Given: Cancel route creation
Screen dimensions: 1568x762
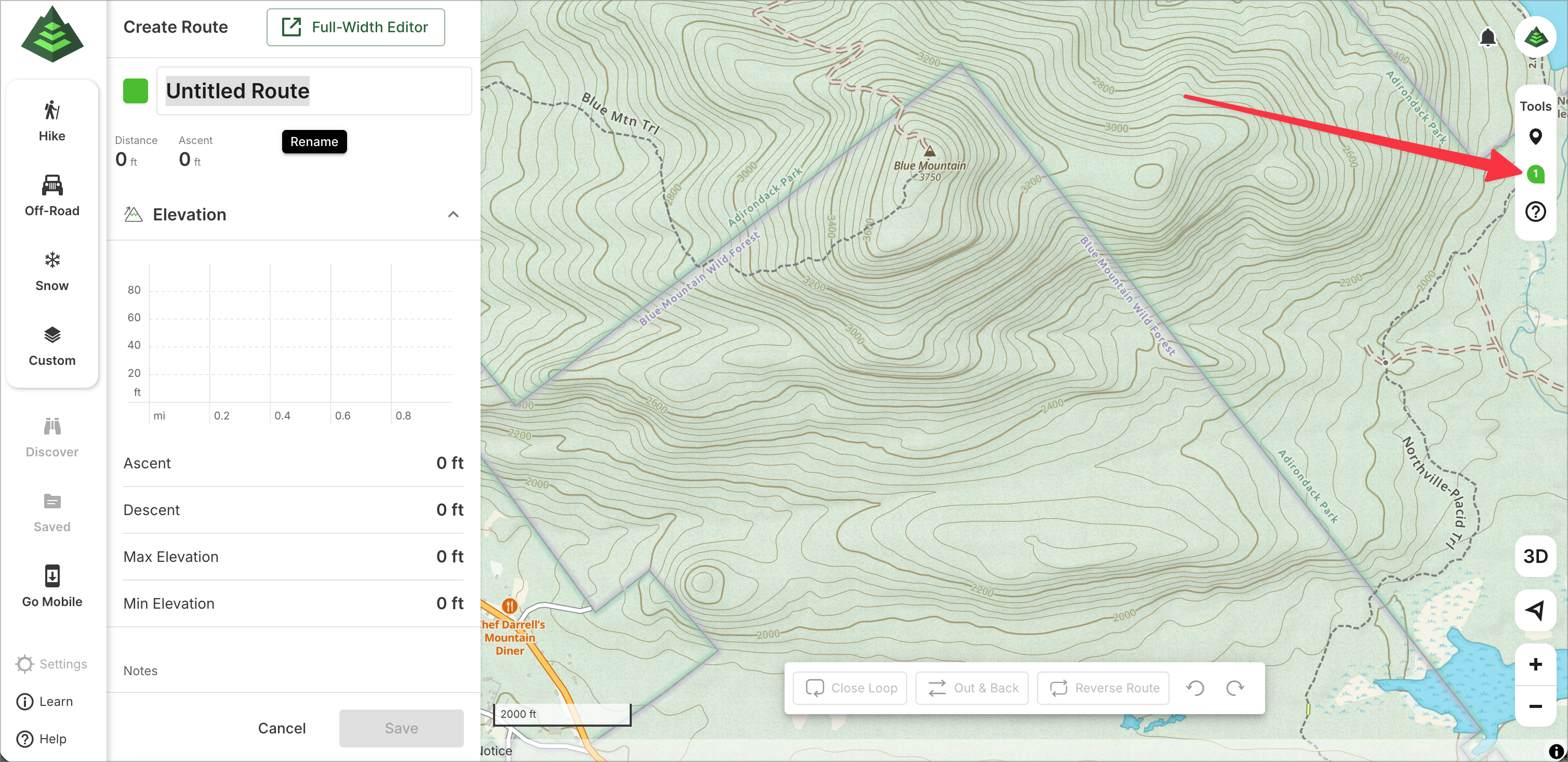Looking at the screenshot, I should (x=281, y=728).
